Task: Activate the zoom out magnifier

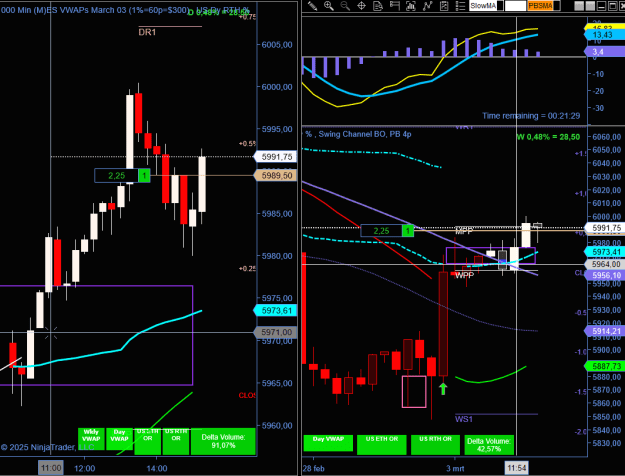Action: (x=345, y=6)
